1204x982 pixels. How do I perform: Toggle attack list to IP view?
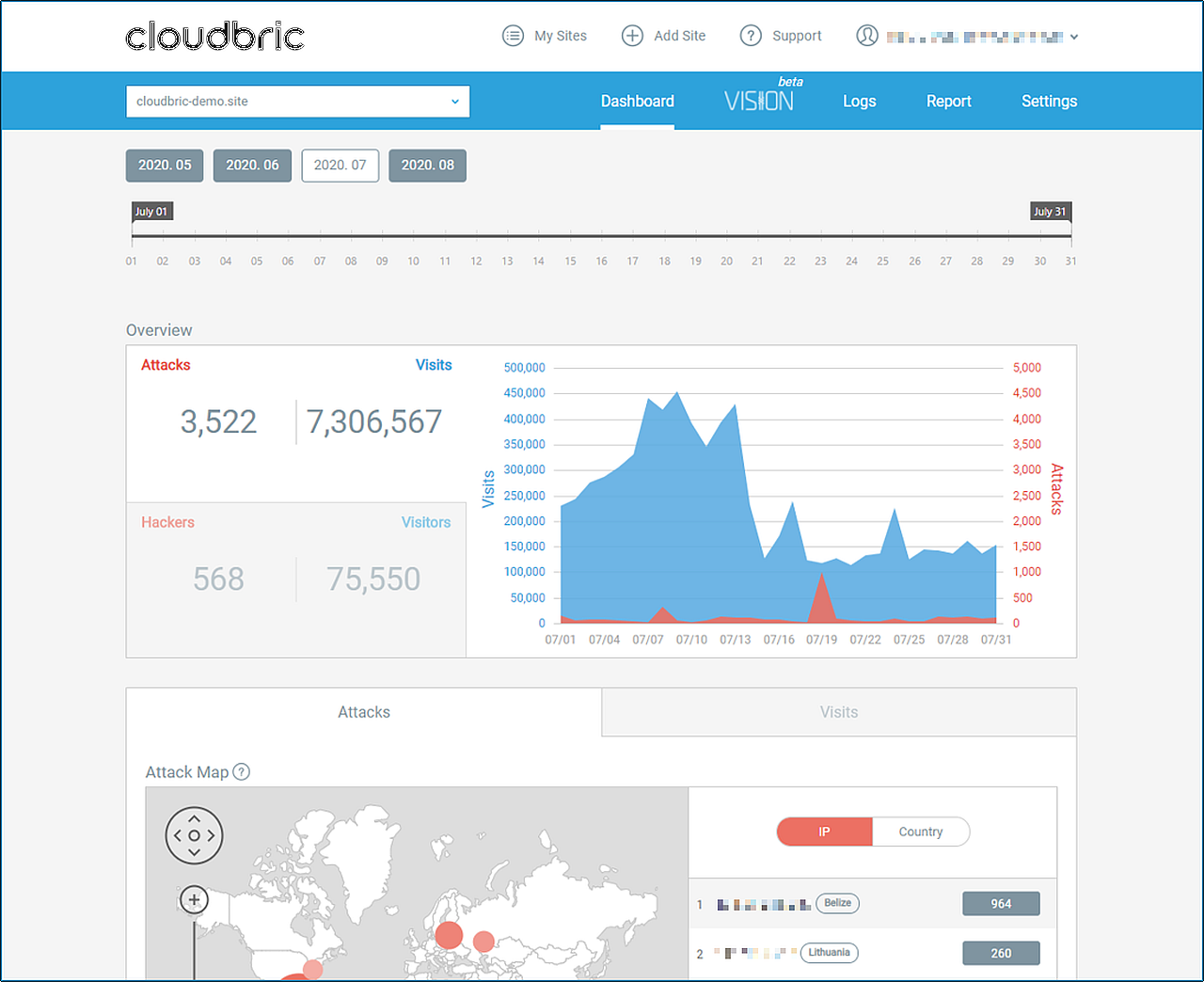click(824, 832)
